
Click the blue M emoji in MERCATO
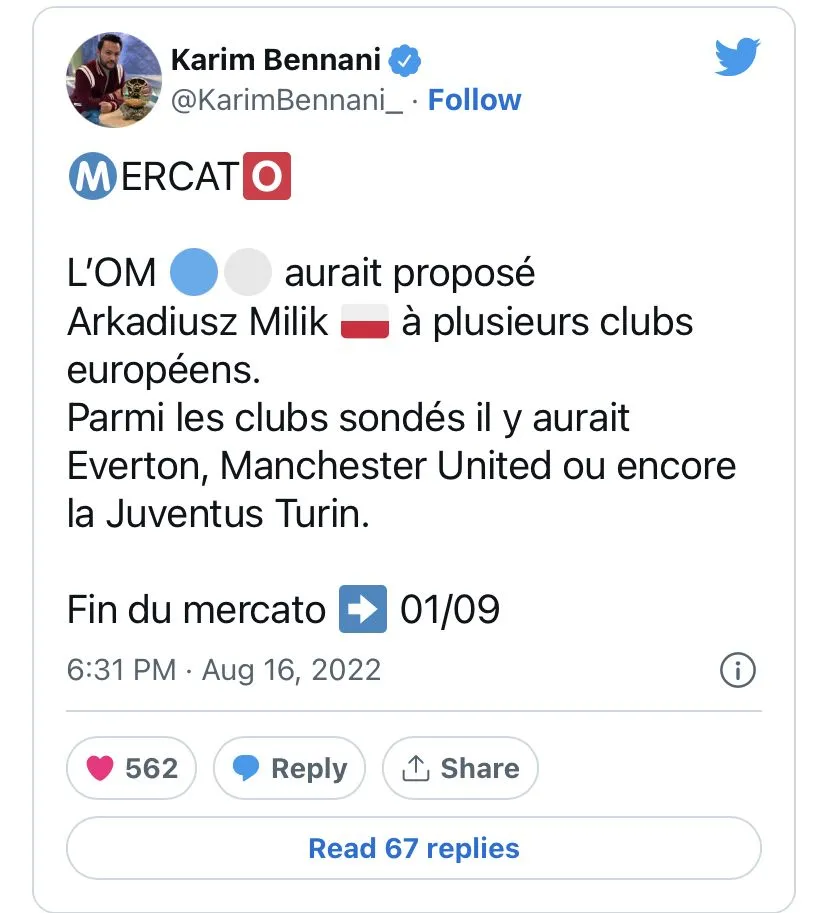pos(93,176)
